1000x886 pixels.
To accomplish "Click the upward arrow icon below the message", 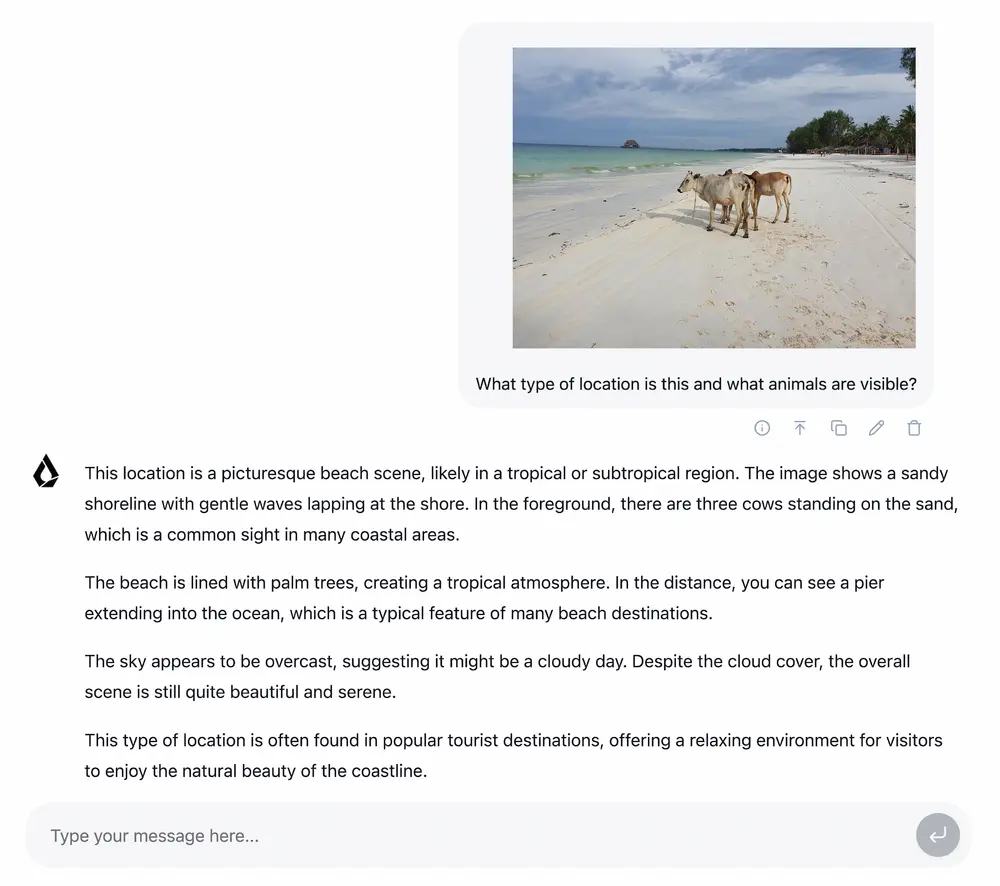I will pyautogui.click(x=800, y=428).
